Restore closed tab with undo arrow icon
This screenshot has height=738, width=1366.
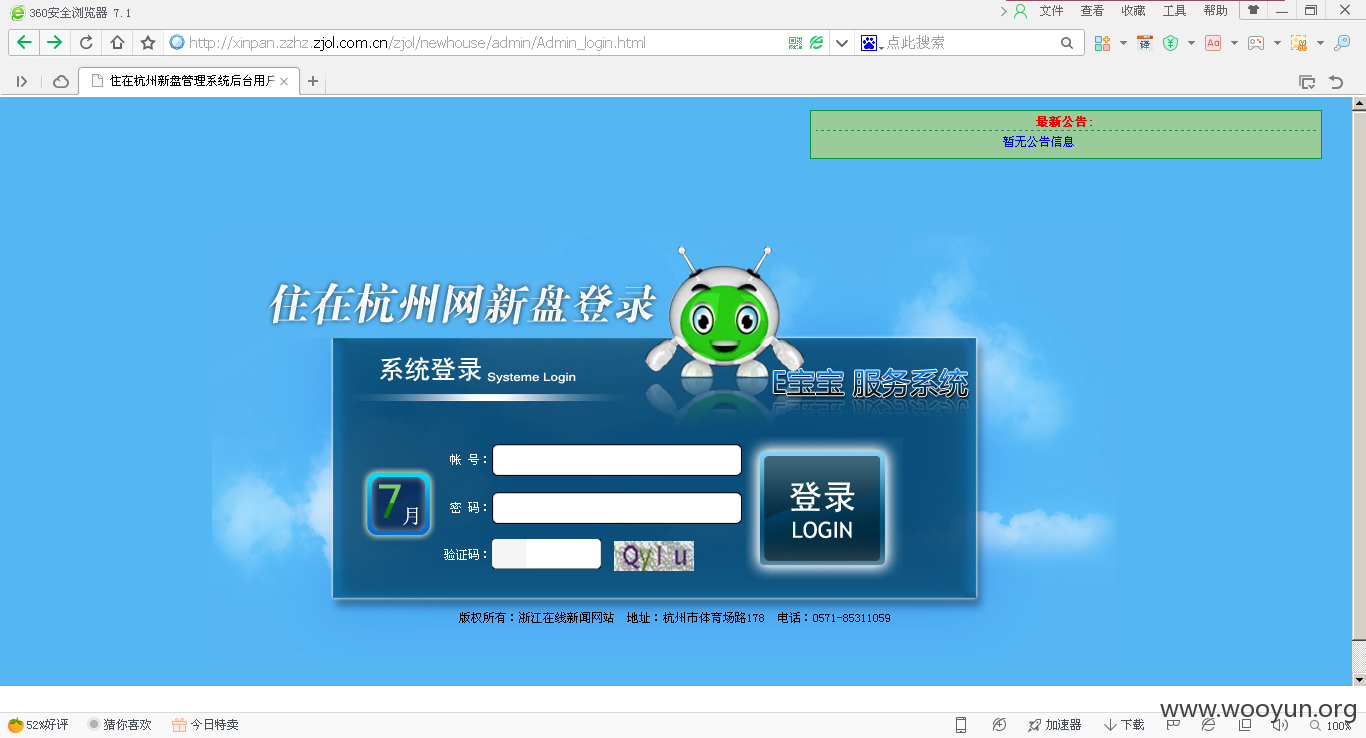1336,82
